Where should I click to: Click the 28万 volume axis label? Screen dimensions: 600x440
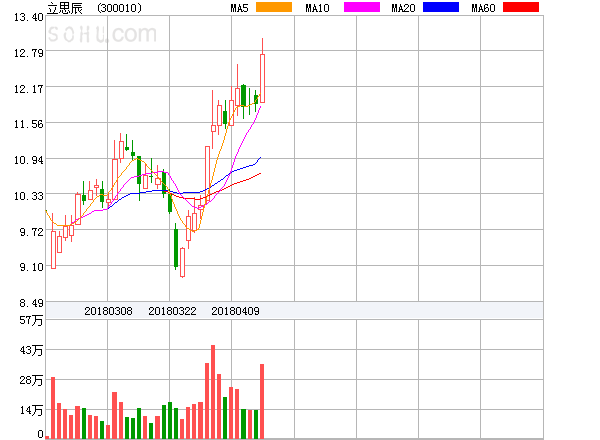pyautogui.click(x=31, y=380)
